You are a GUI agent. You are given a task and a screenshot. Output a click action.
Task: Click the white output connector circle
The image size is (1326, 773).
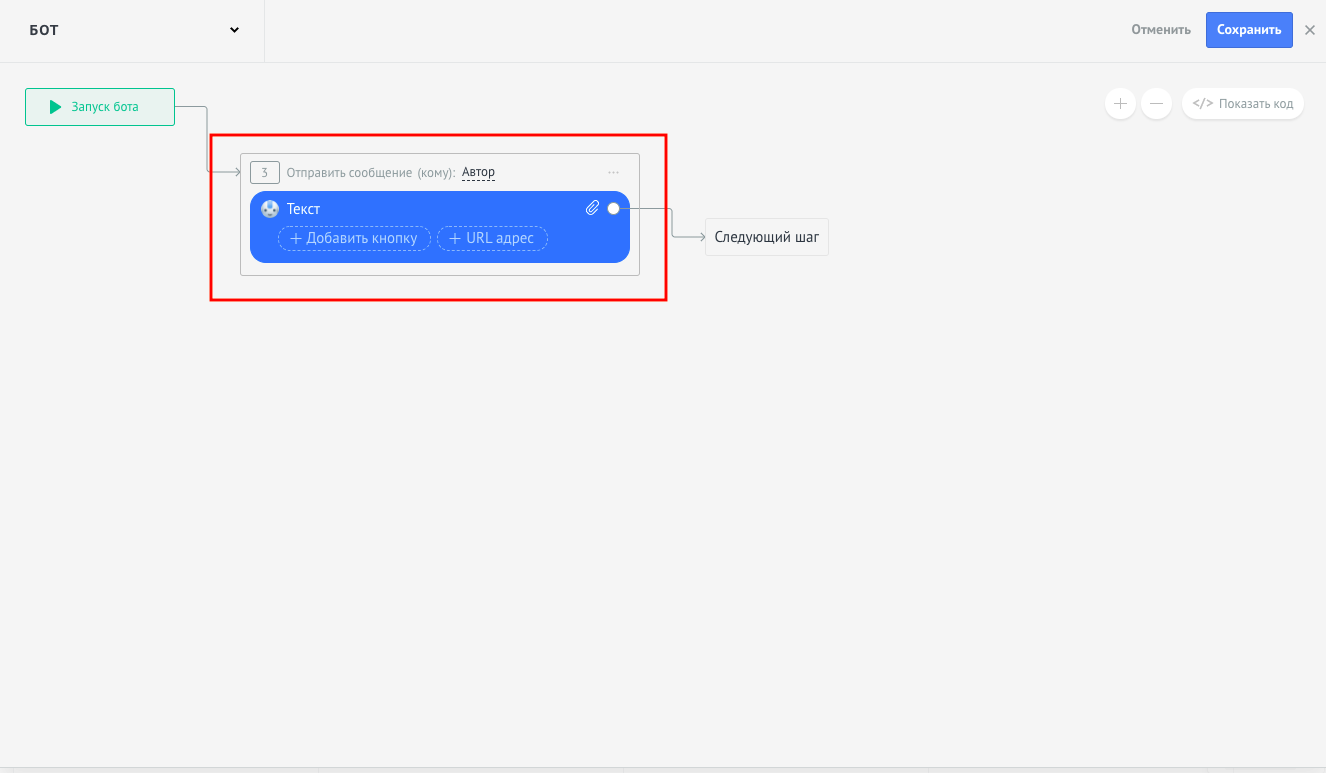[613, 208]
